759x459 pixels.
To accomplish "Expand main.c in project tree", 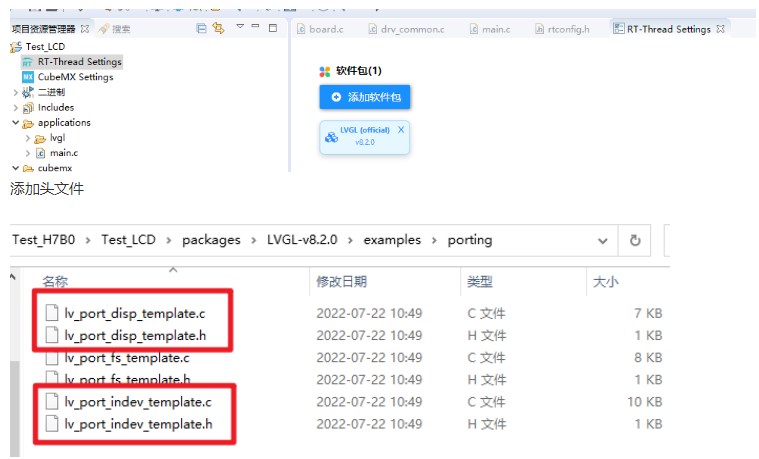I will (x=28, y=153).
